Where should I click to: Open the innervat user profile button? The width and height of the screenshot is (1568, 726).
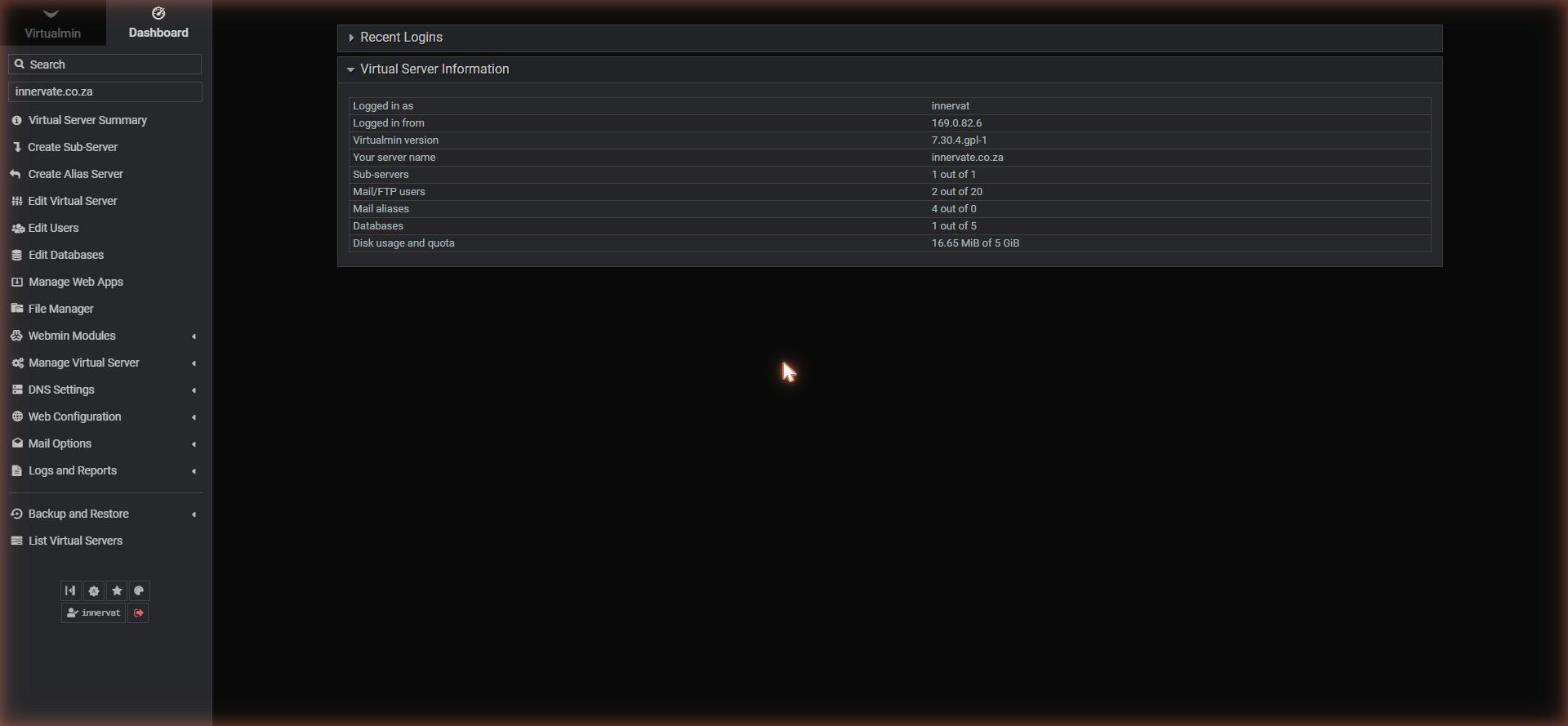coord(93,613)
